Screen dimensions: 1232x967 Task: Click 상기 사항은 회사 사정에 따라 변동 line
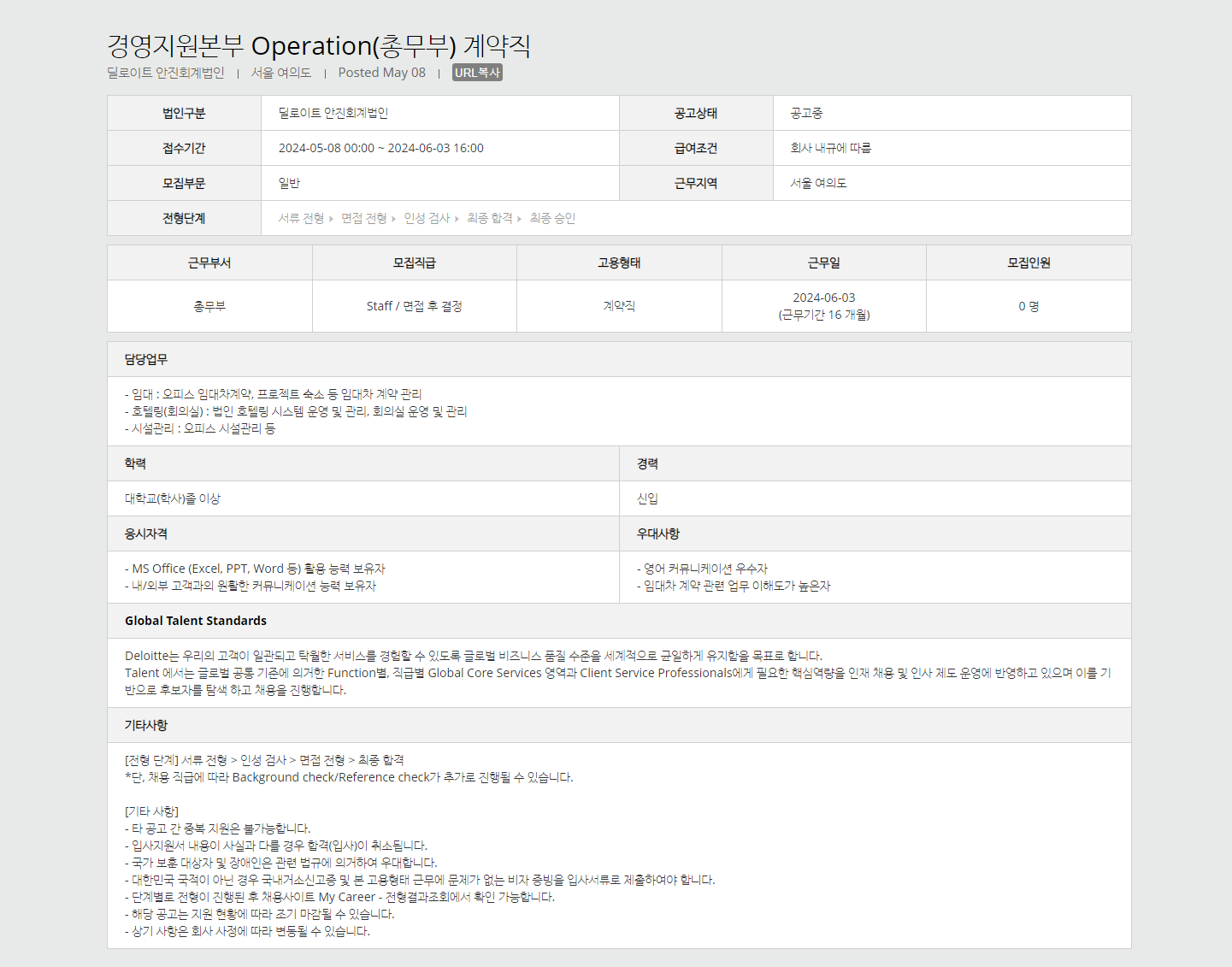tap(248, 931)
